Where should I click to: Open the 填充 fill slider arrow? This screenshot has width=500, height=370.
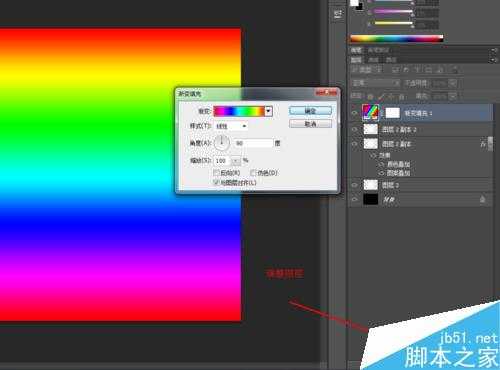point(453,97)
